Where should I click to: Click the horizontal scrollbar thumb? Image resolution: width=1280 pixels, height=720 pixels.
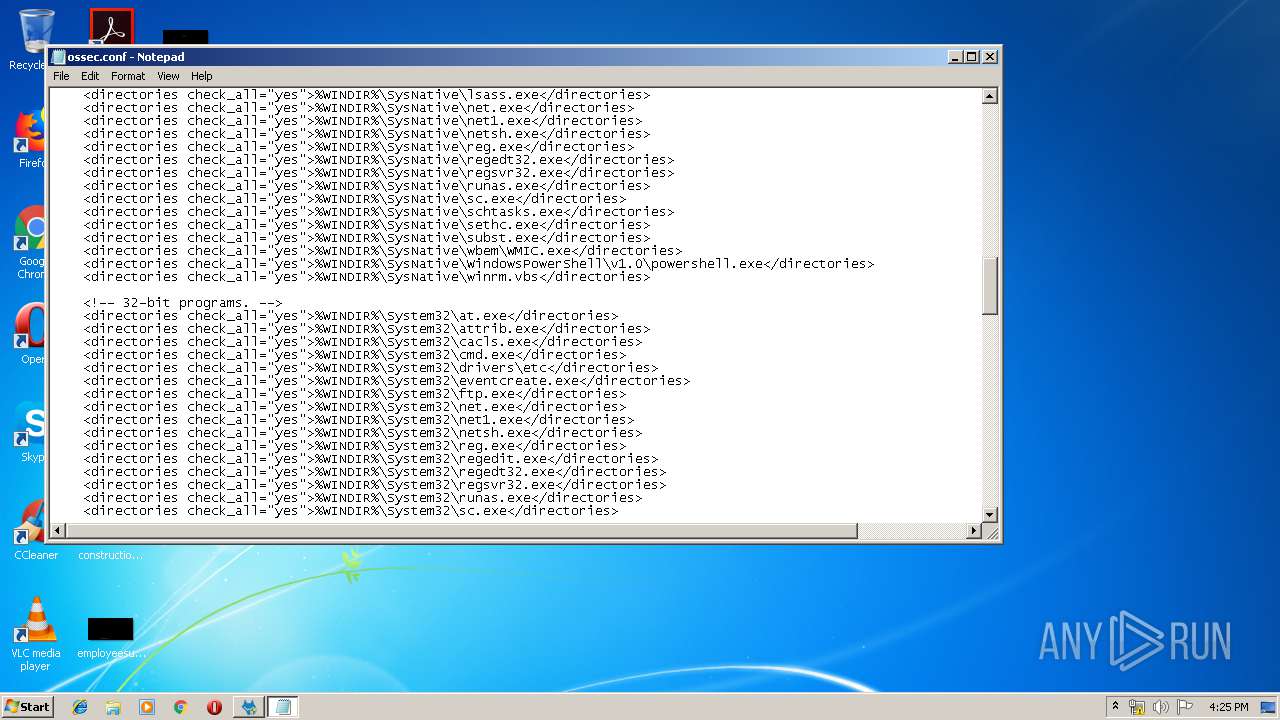[462, 531]
